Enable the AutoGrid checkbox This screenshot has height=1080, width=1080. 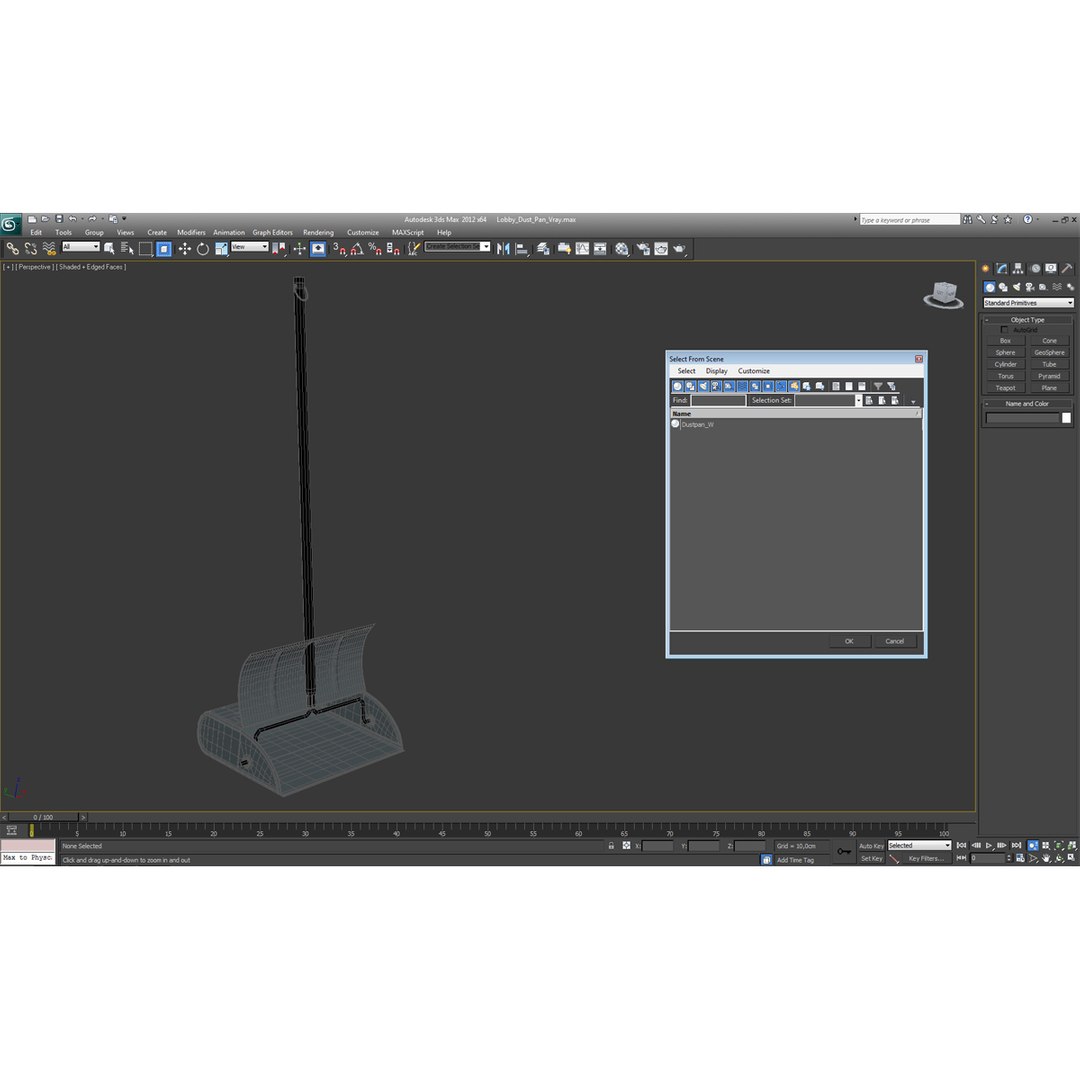1004,330
